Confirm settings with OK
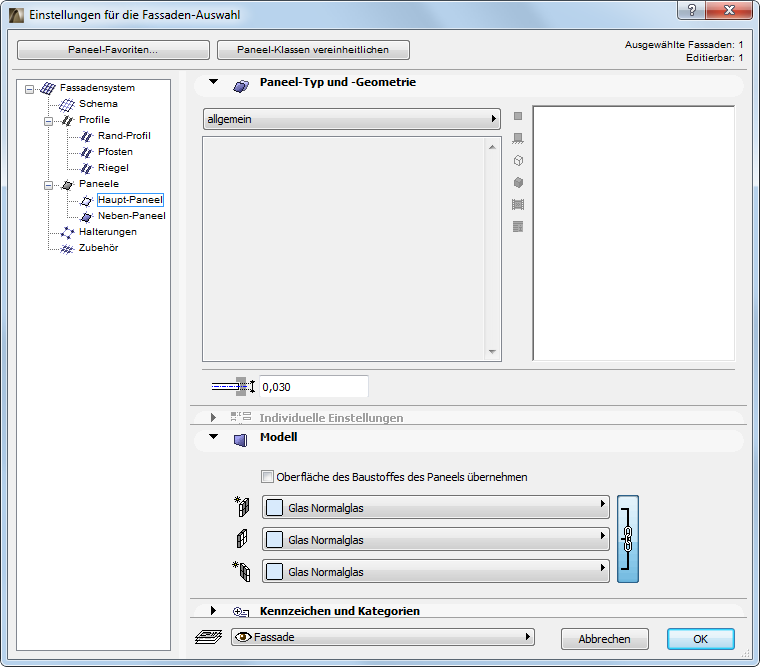760x667 pixels. (700, 639)
